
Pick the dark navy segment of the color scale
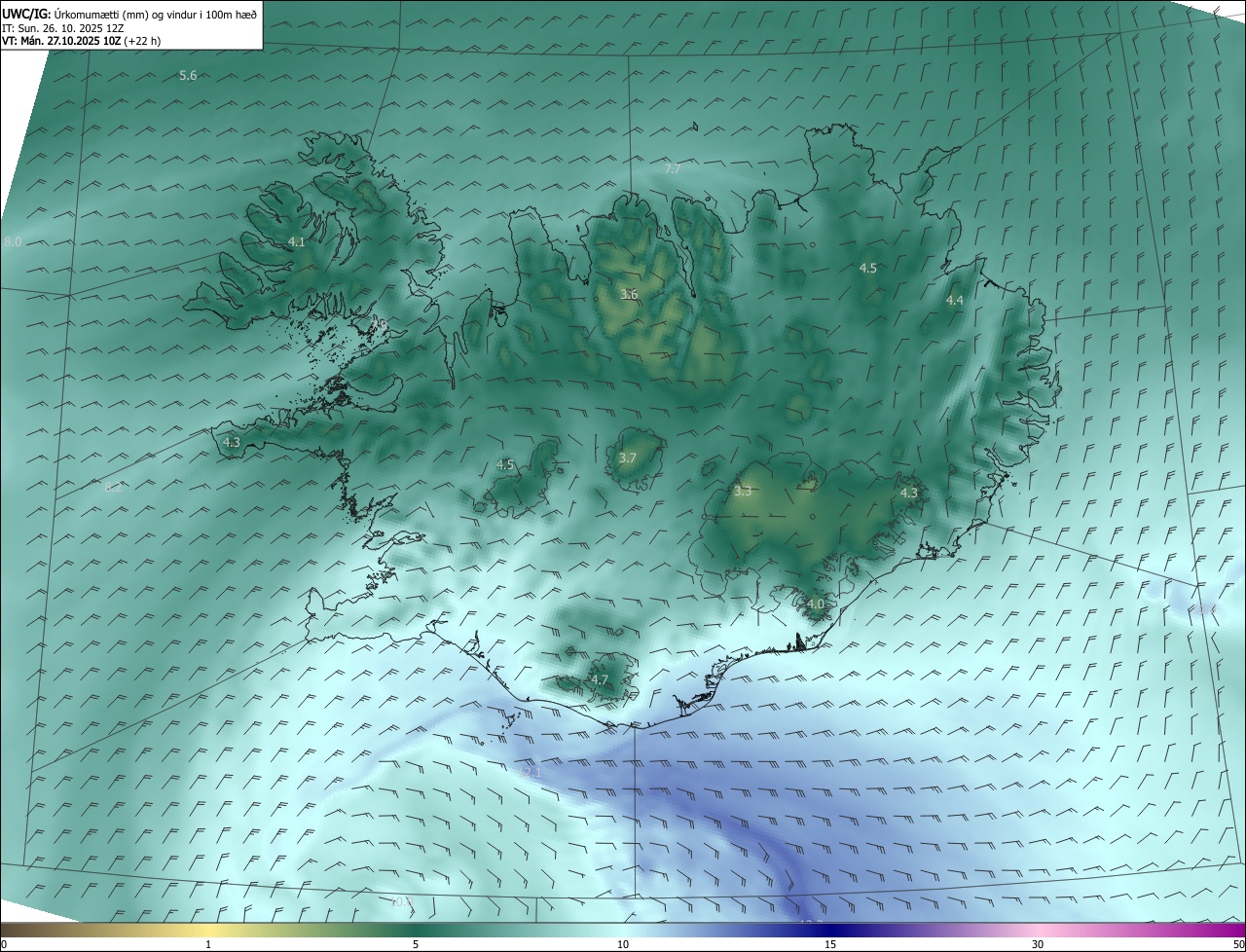pos(830,930)
